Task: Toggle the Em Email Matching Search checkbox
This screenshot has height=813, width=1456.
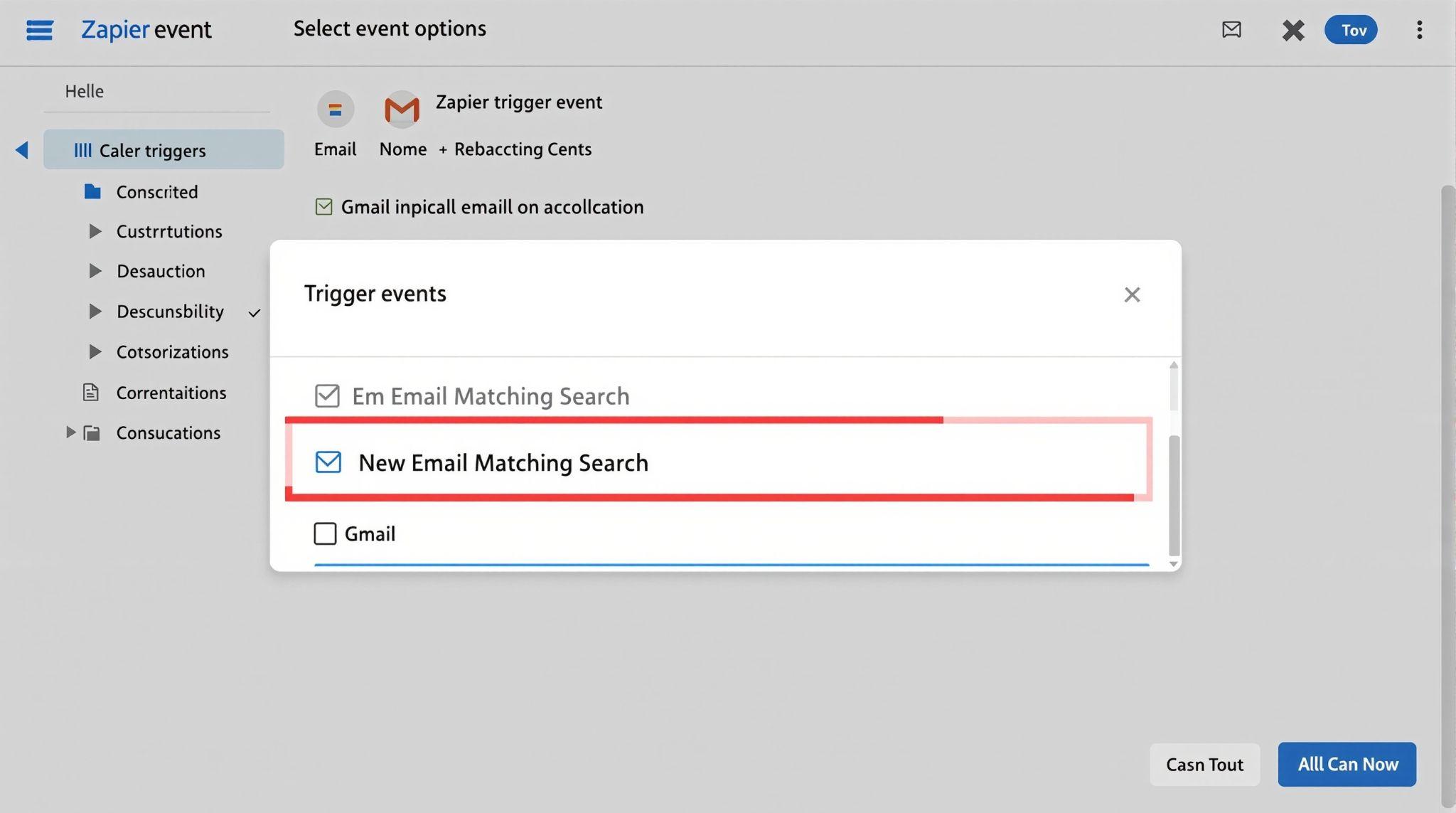Action: pos(327,395)
